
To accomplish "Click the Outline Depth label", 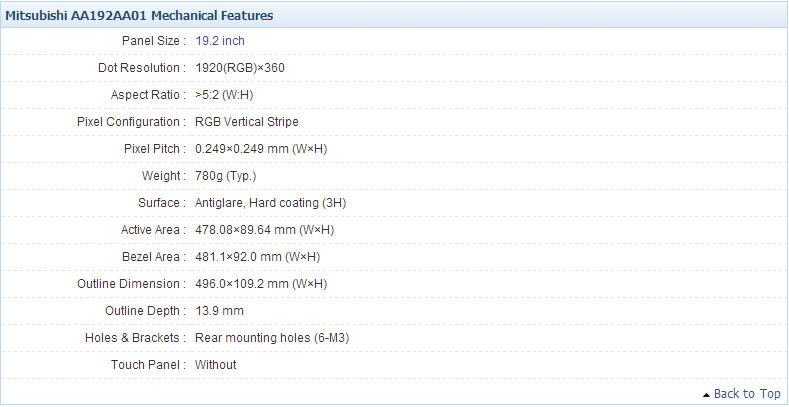I will [x=146, y=311].
